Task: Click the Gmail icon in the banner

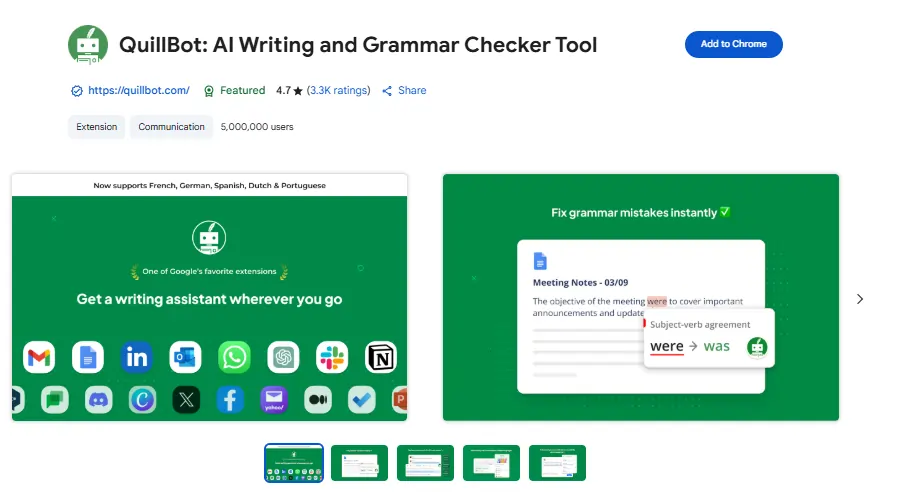Action: point(38,356)
